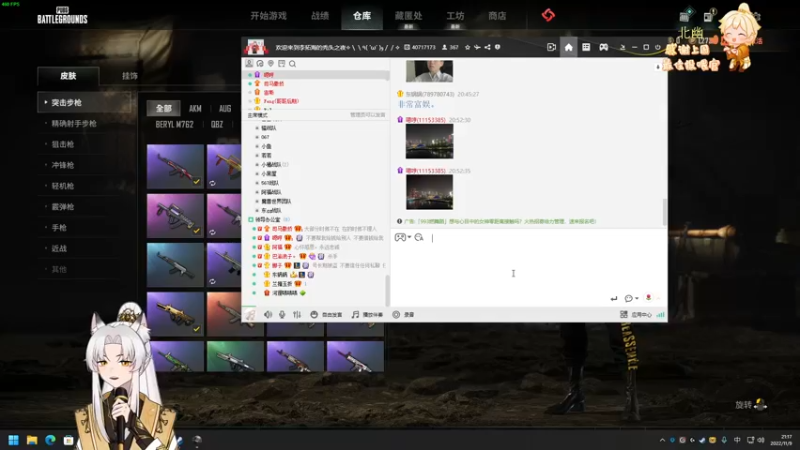The image size is (800, 450).
Task: Open the 主席模式 mode dropdown
Action: pyautogui.click(x=258, y=115)
